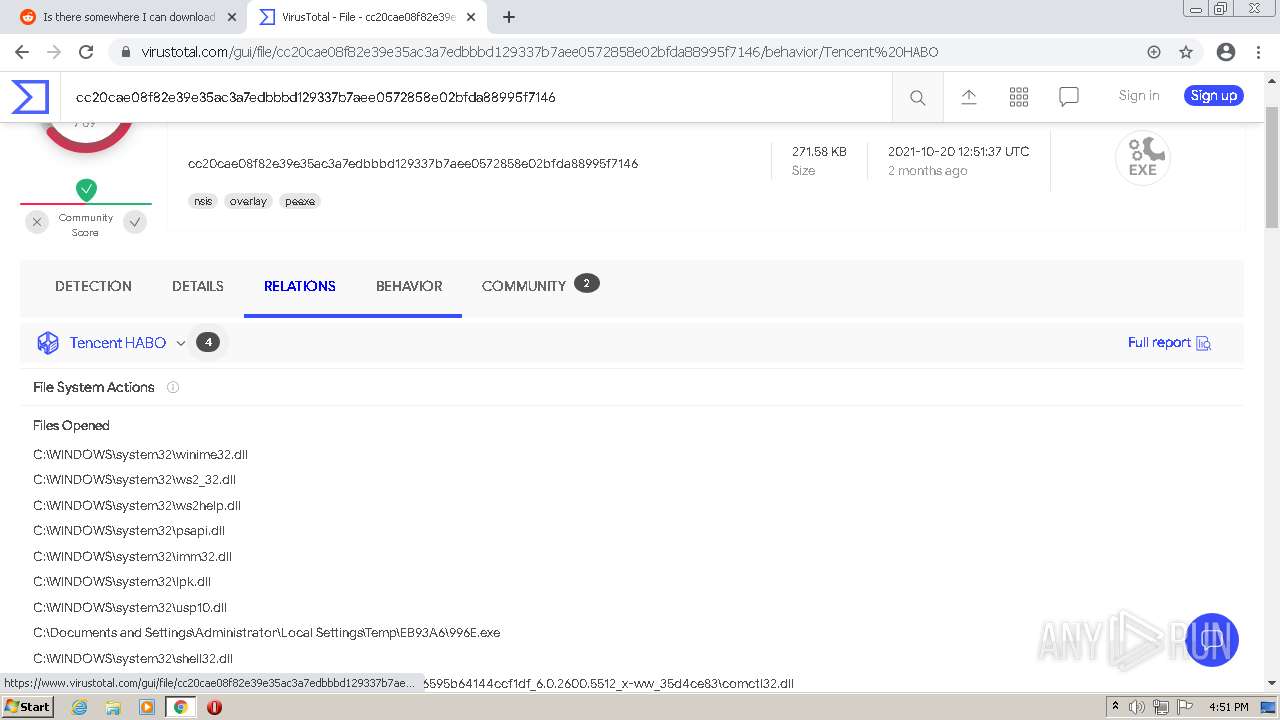Close the Reddit browser tab
Viewport: 1280px width, 720px height.
[232, 17]
